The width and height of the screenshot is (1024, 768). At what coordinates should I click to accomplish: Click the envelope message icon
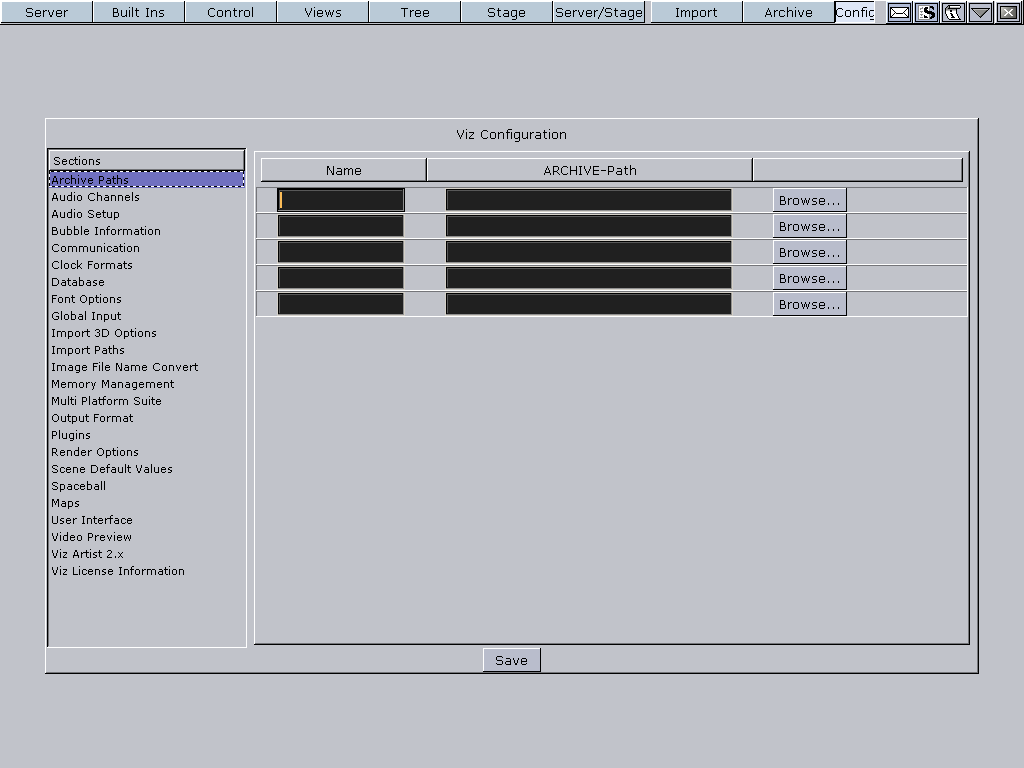899,12
